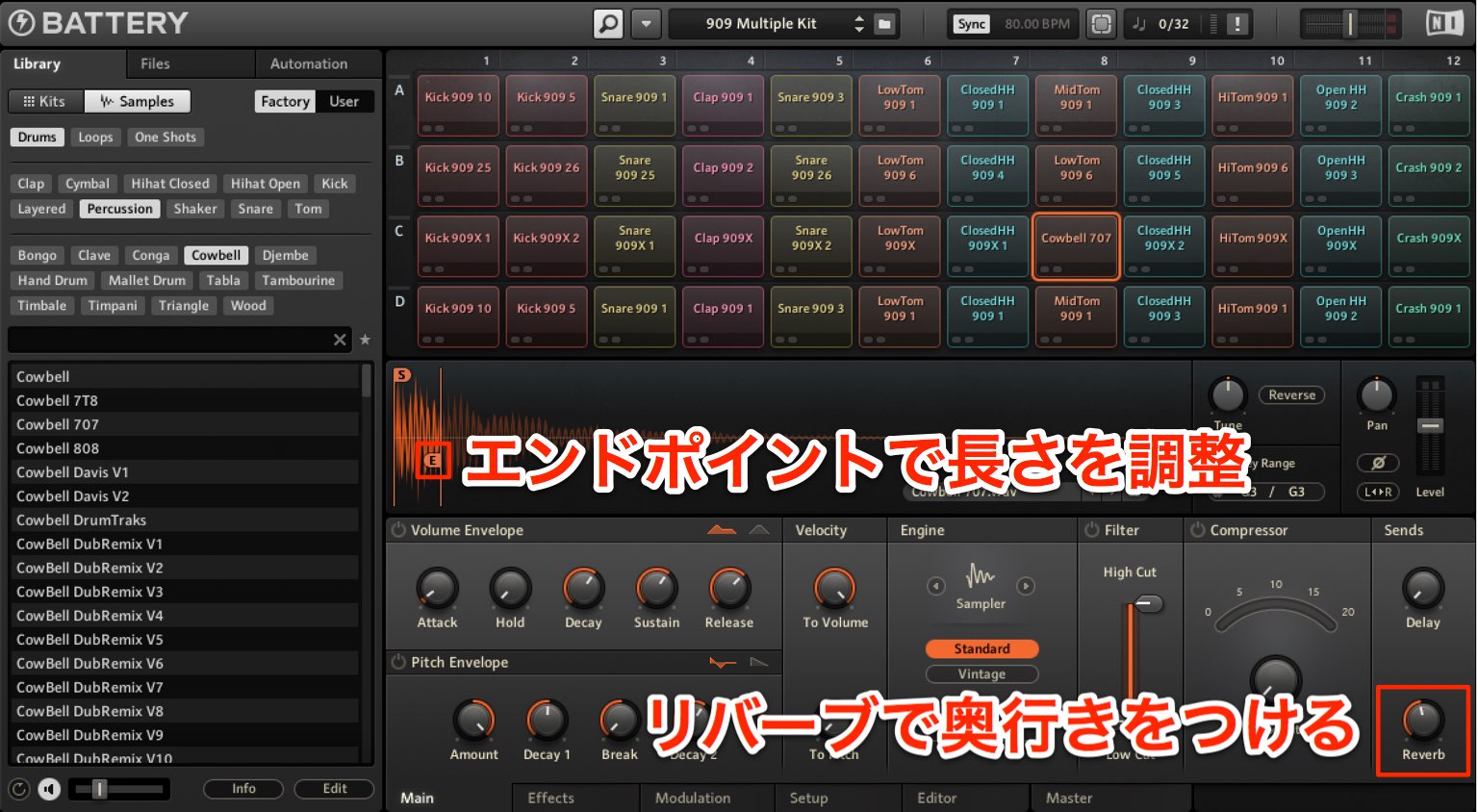Viewport: 1478px width, 812px height.
Task: Open the folder icon next to the kit name
Action: tap(884, 24)
